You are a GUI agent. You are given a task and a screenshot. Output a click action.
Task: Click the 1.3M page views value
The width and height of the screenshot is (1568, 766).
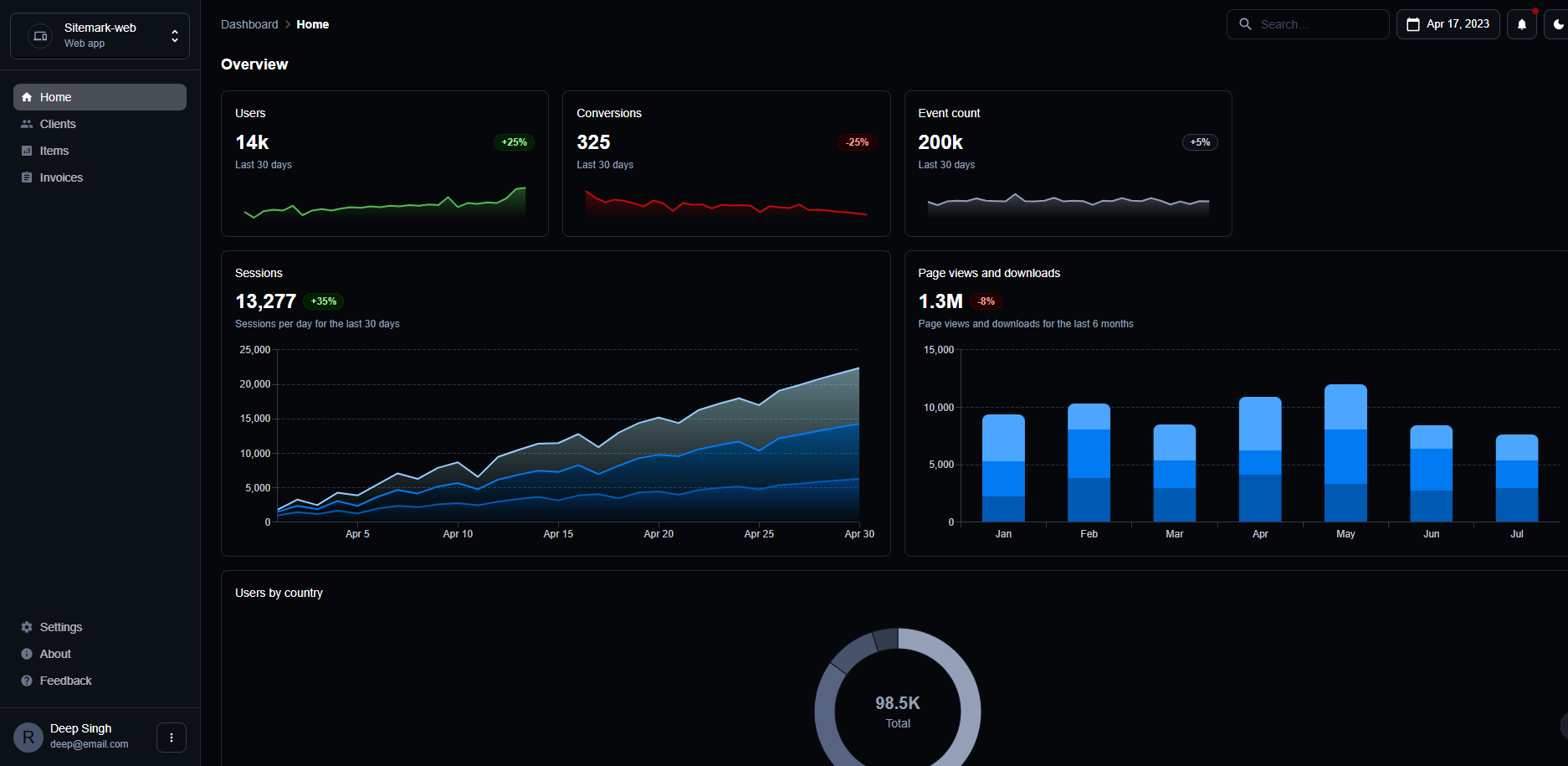coord(940,301)
